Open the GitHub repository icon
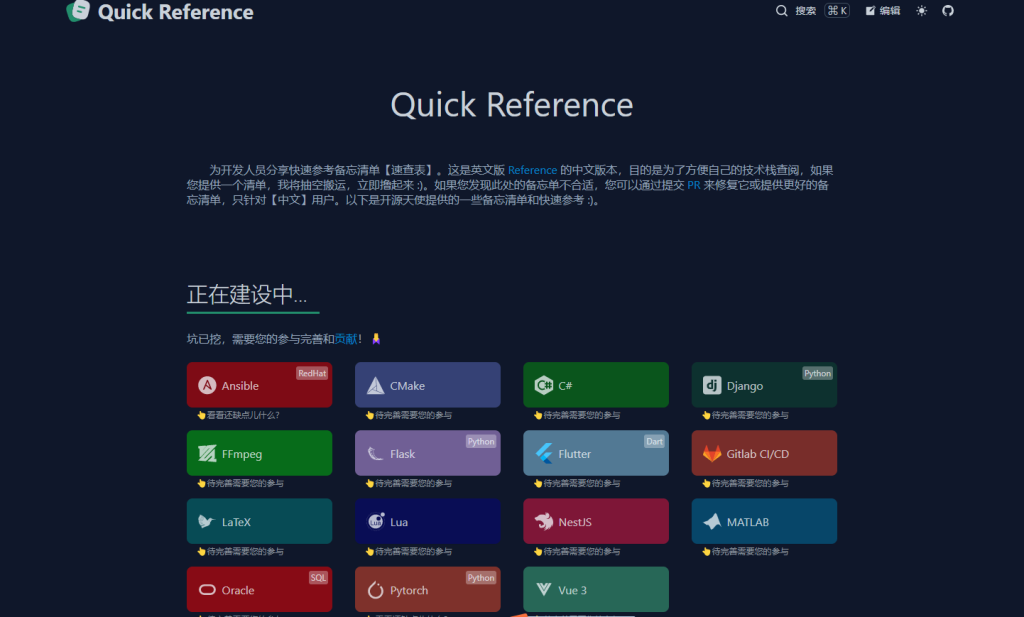The image size is (1024, 617). click(948, 10)
